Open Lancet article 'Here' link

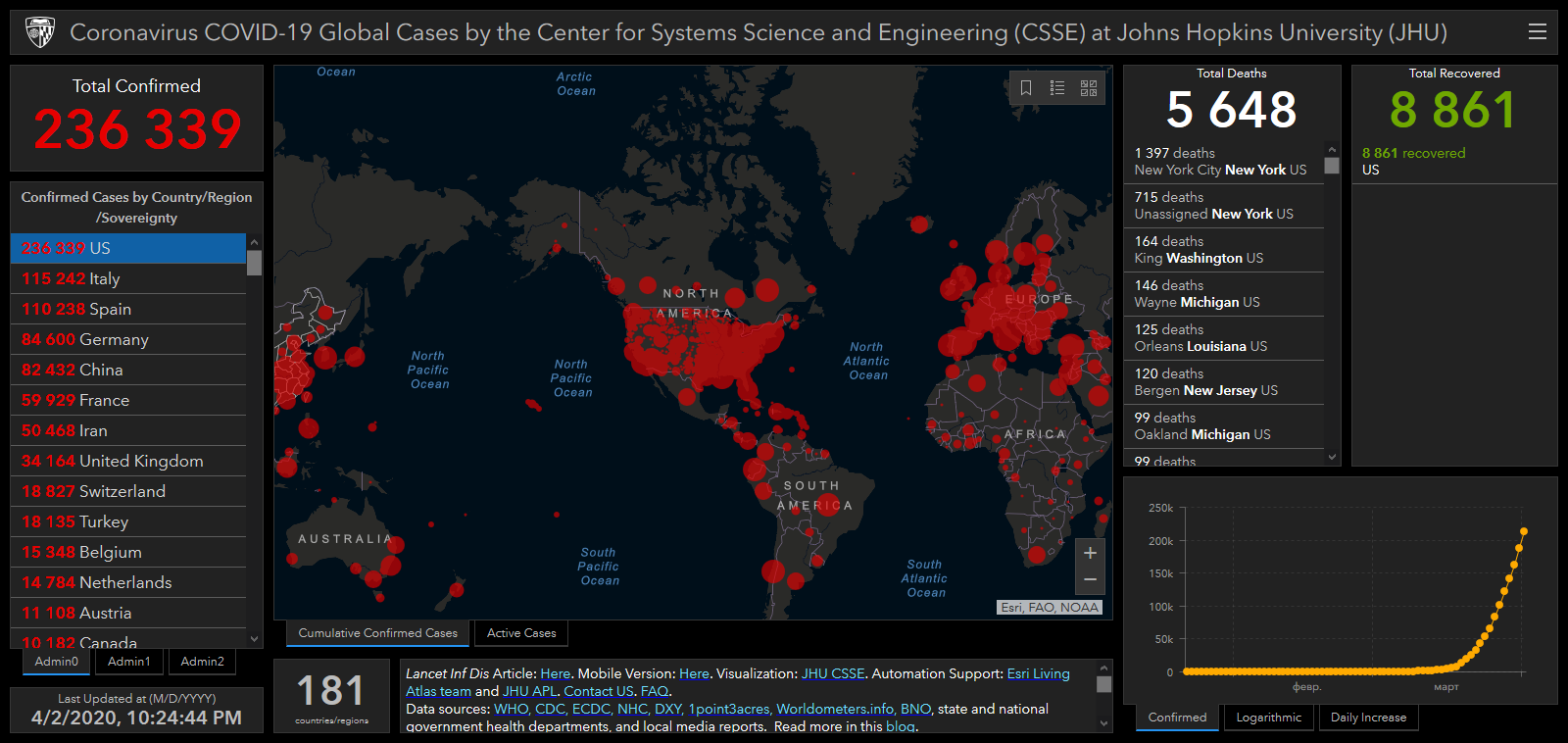coord(555,673)
